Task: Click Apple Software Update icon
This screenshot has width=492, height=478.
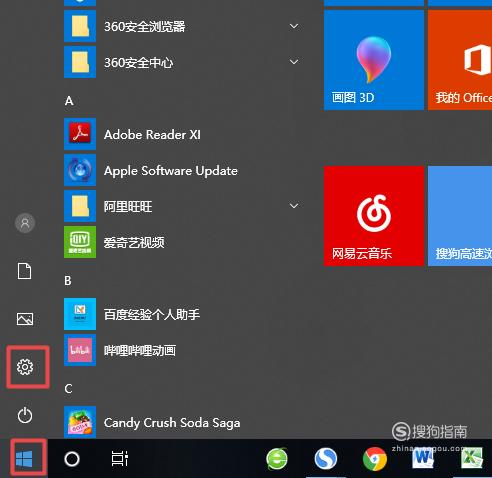Action: pos(80,170)
